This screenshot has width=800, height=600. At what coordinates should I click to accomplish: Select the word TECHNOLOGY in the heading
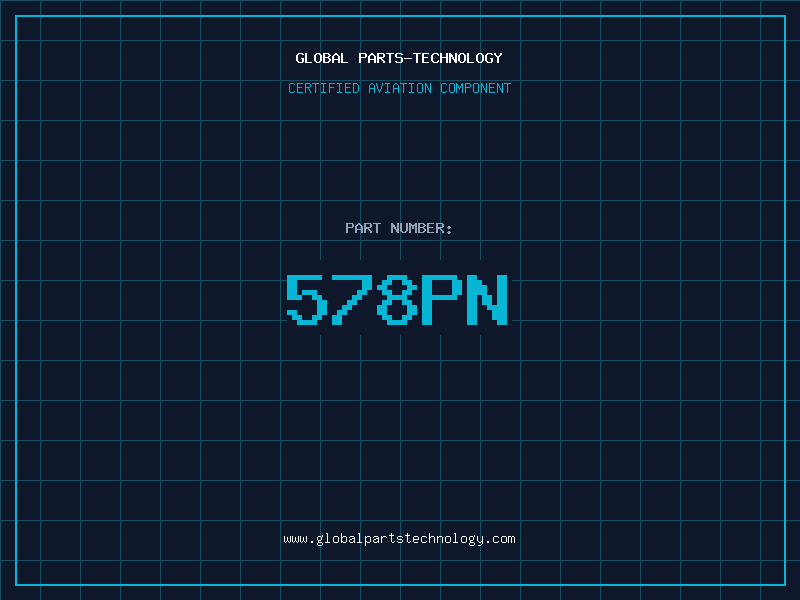tap(458, 58)
